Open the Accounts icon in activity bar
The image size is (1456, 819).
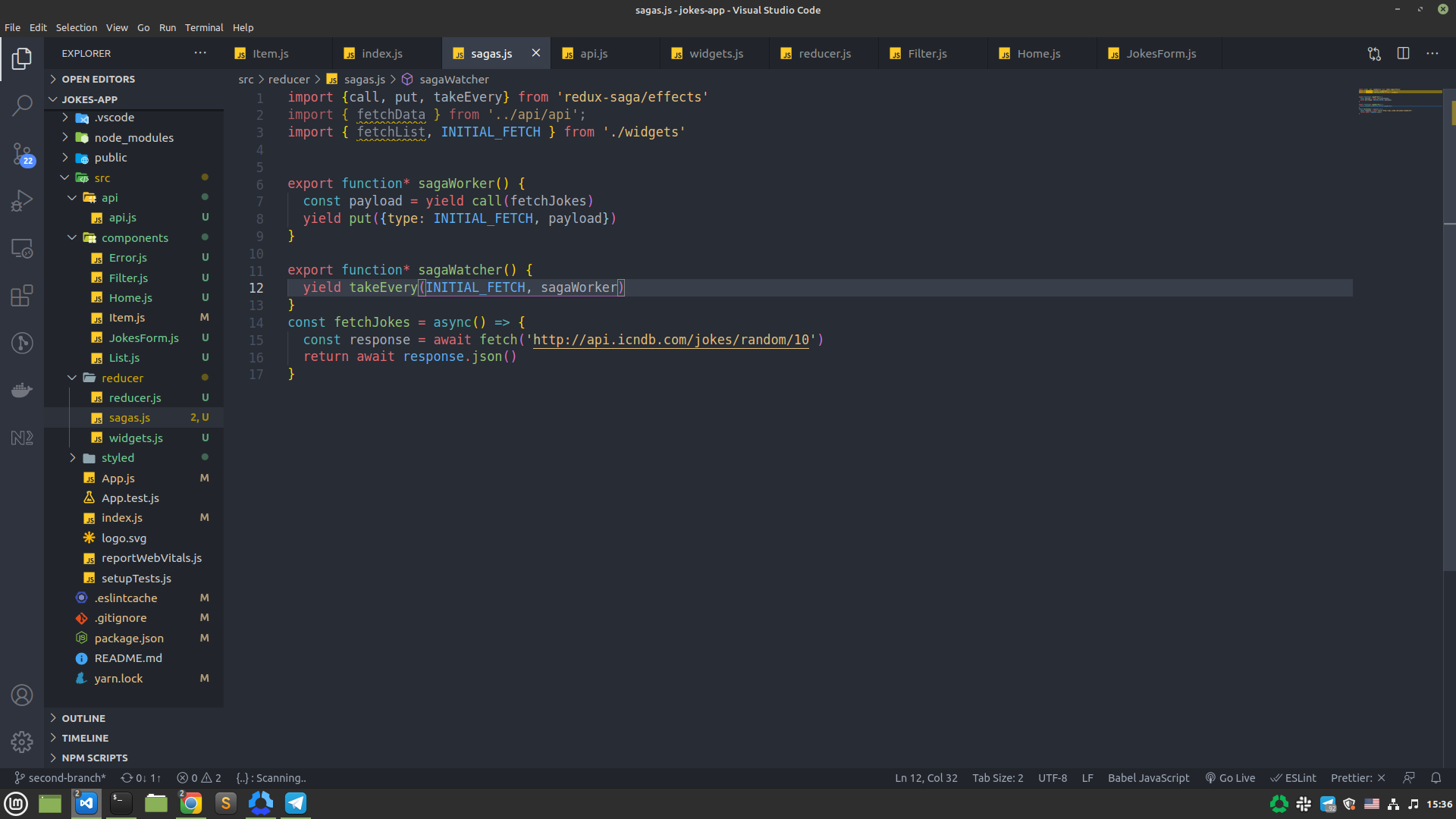point(22,695)
